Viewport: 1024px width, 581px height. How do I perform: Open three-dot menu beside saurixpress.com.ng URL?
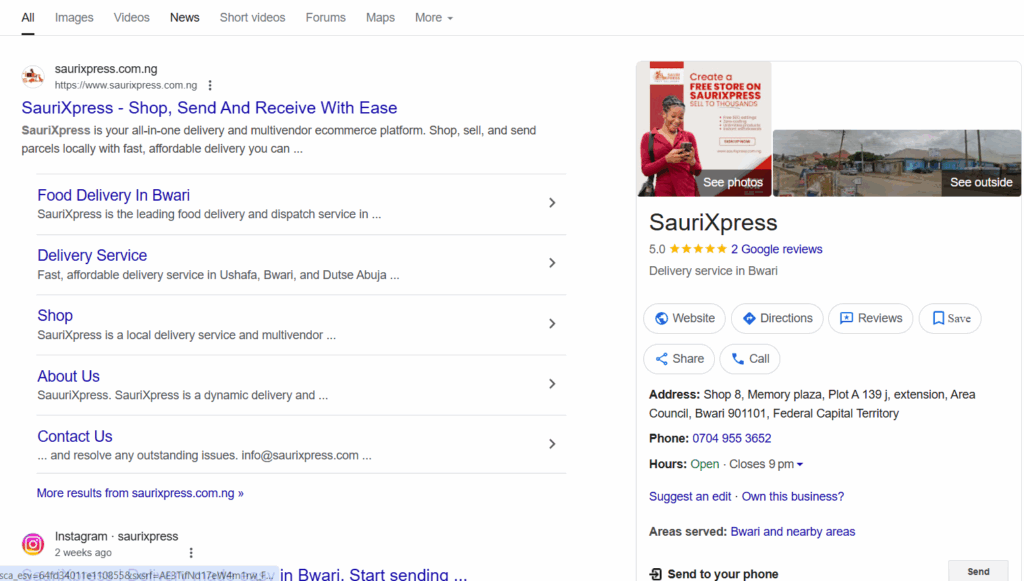pos(210,85)
